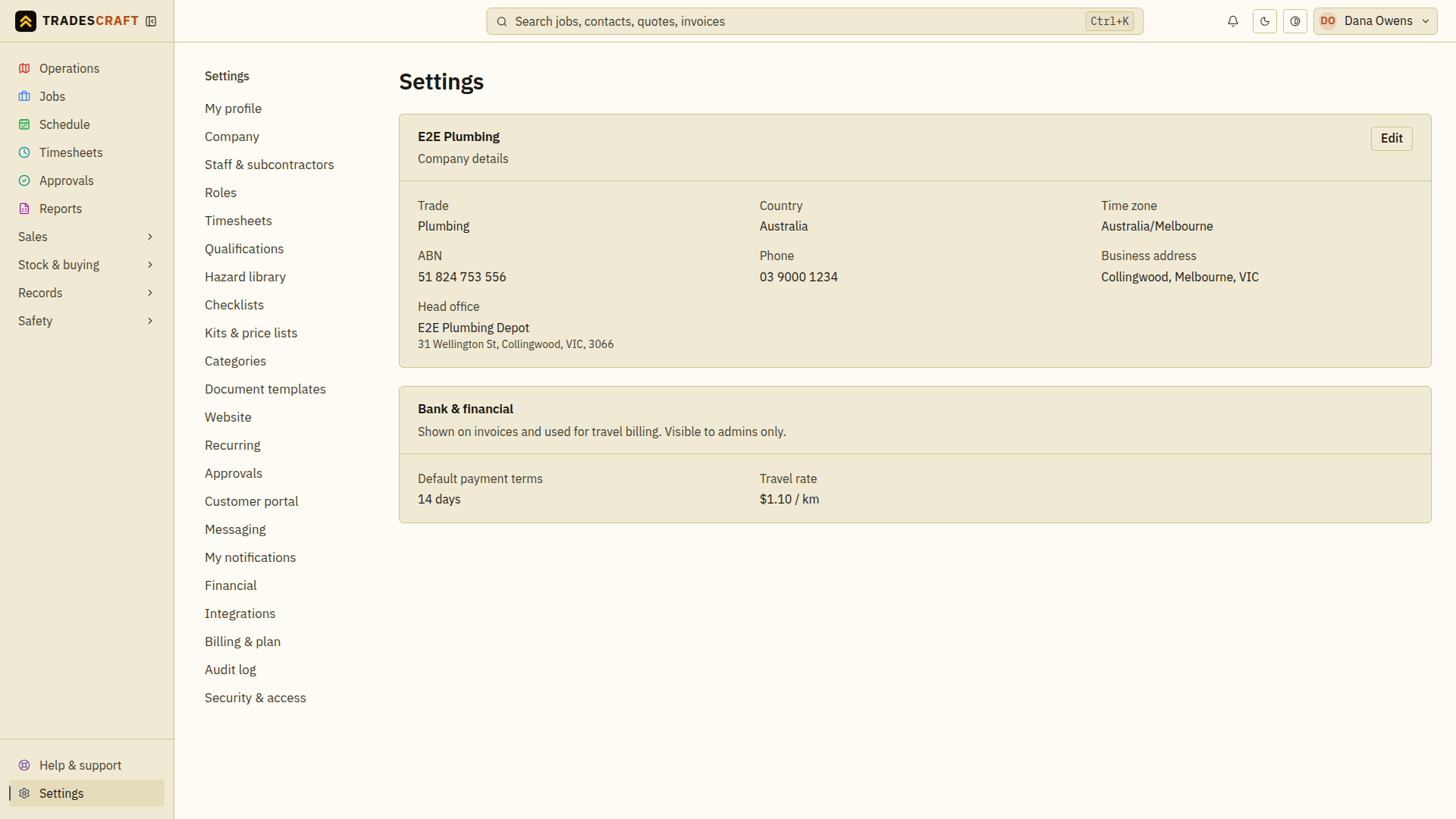Open Integrations settings

tap(240, 613)
